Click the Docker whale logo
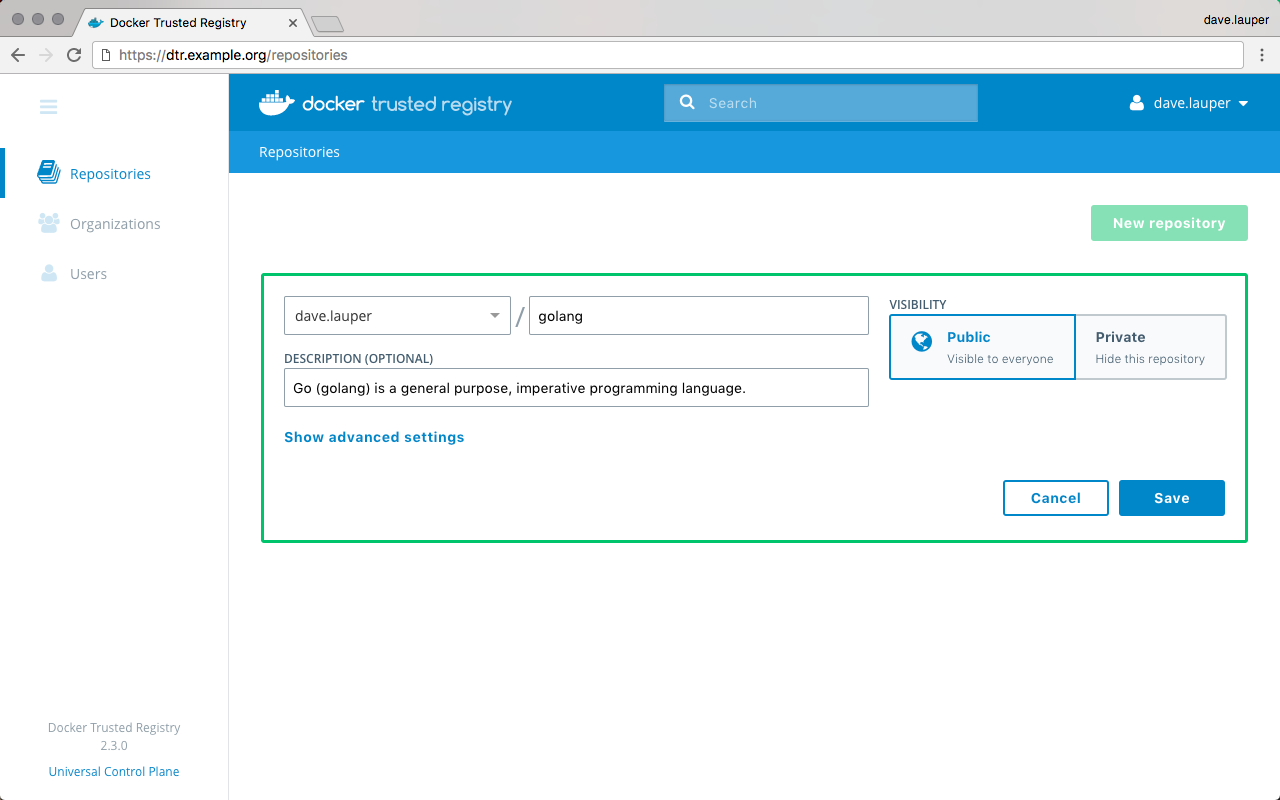 coord(277,103)
